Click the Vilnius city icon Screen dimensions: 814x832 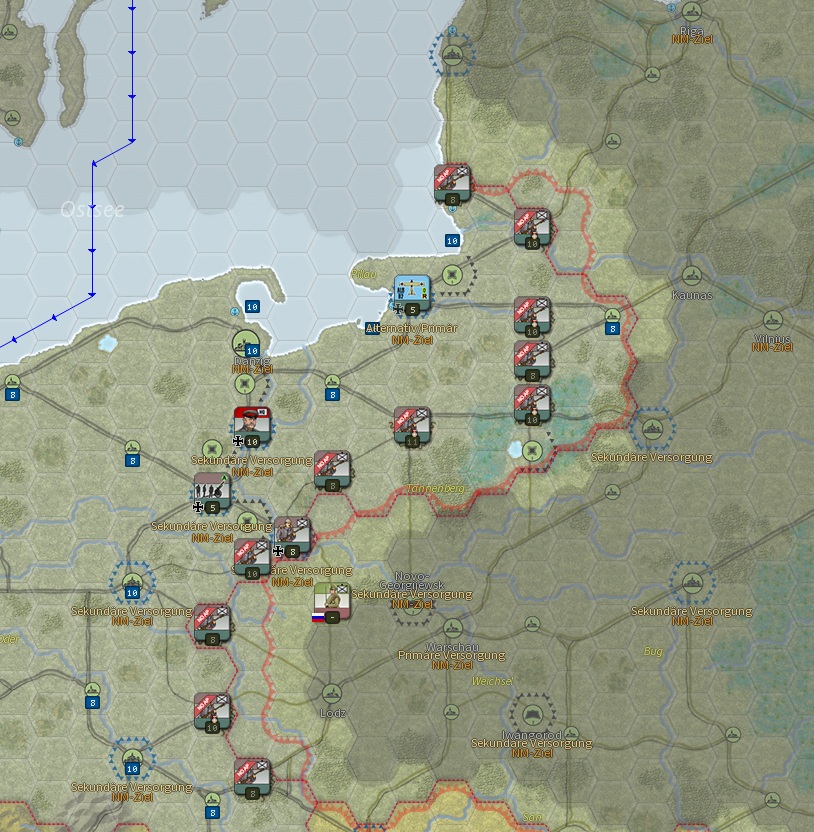click(x=772, y=320)
